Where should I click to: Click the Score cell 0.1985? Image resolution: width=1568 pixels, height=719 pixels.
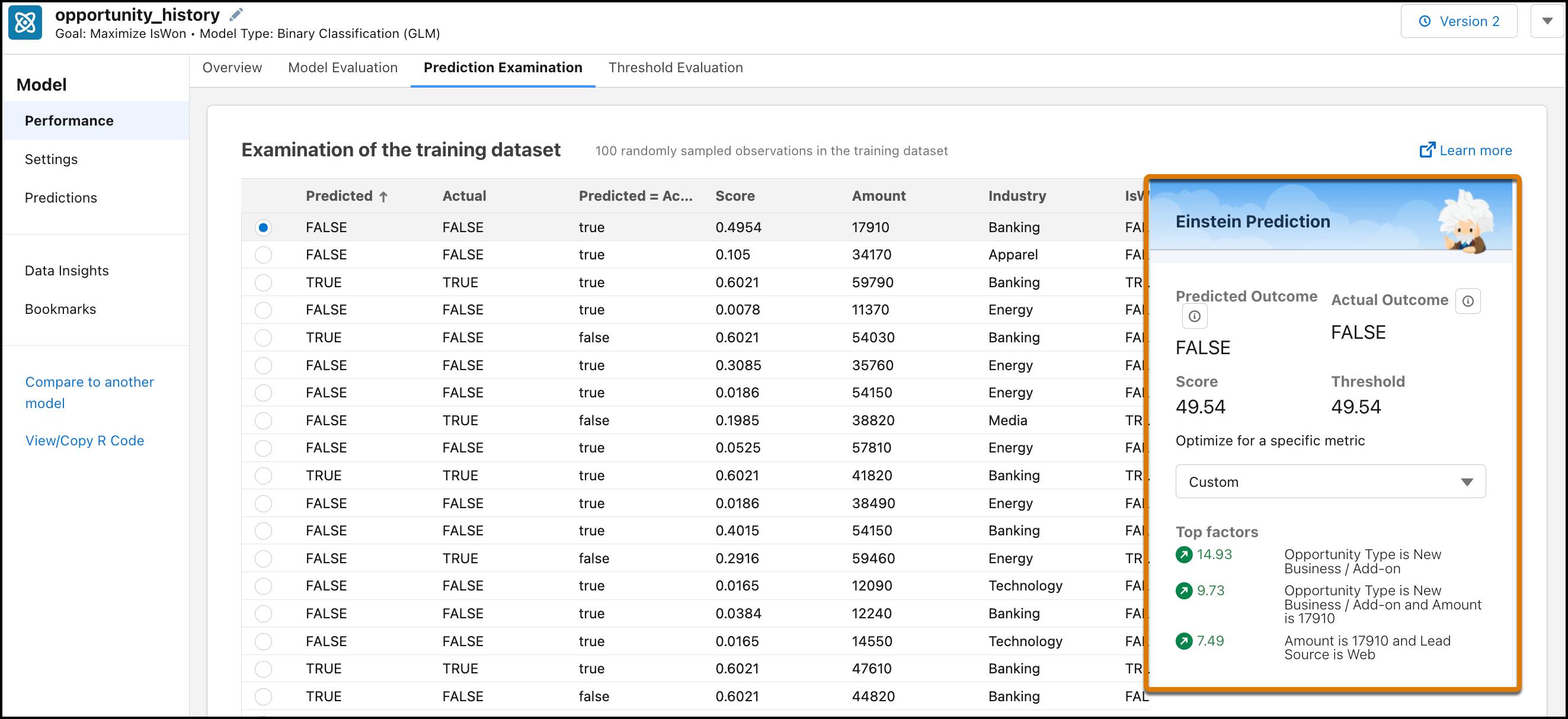tap(737, 421)
